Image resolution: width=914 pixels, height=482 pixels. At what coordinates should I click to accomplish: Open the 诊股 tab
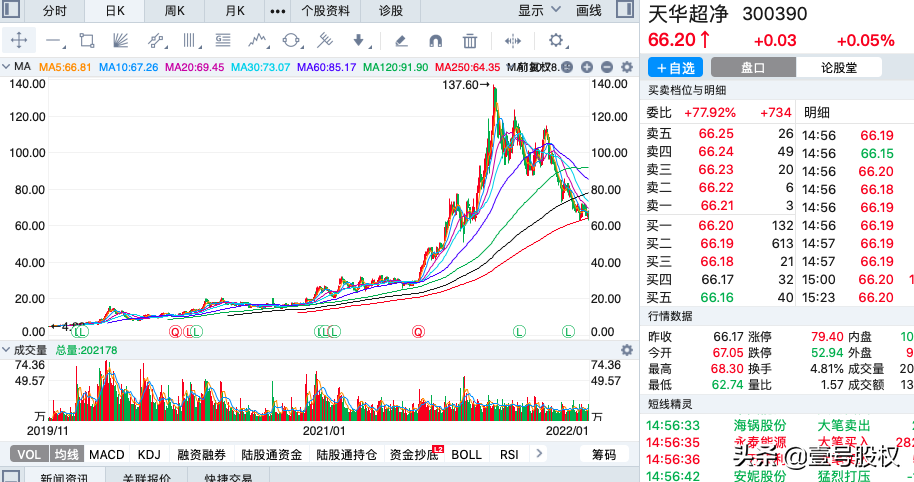click(391, 10)
